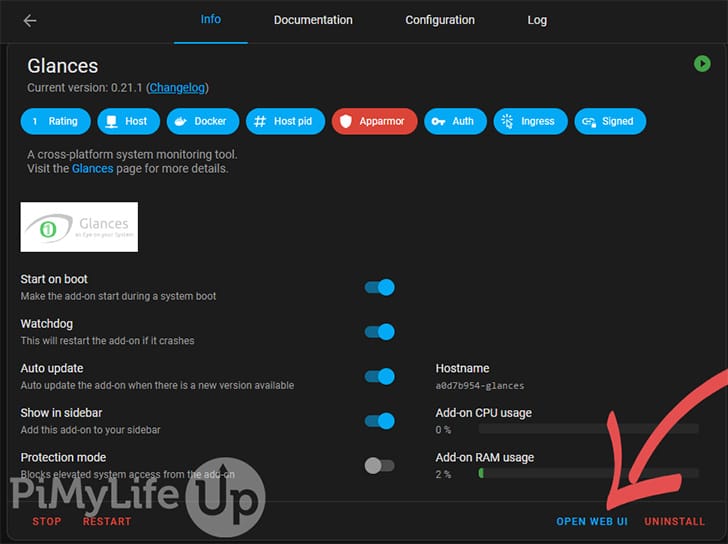Click the '0 %' CPU value
The height and width of the screenshot is (544, 728).
(x=443, y=430)
